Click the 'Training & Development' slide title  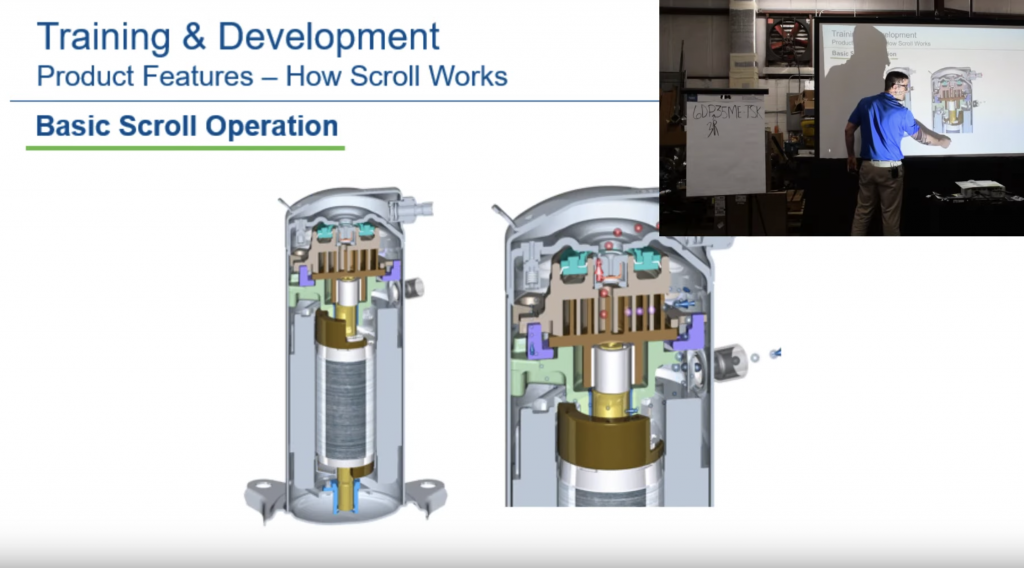tap(238, 37)
